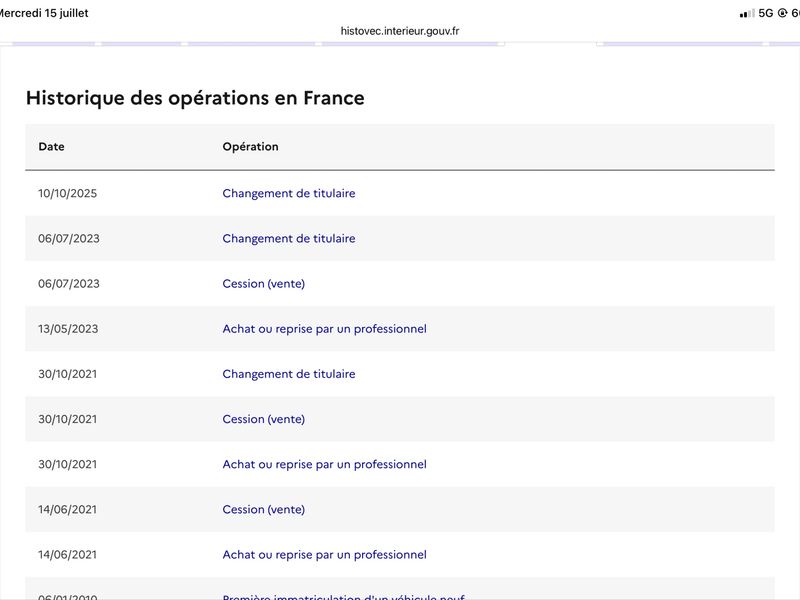800x600 pixels.
Task: Open Cession (vente) dated 30/10/2021
Action: (264, 419)
